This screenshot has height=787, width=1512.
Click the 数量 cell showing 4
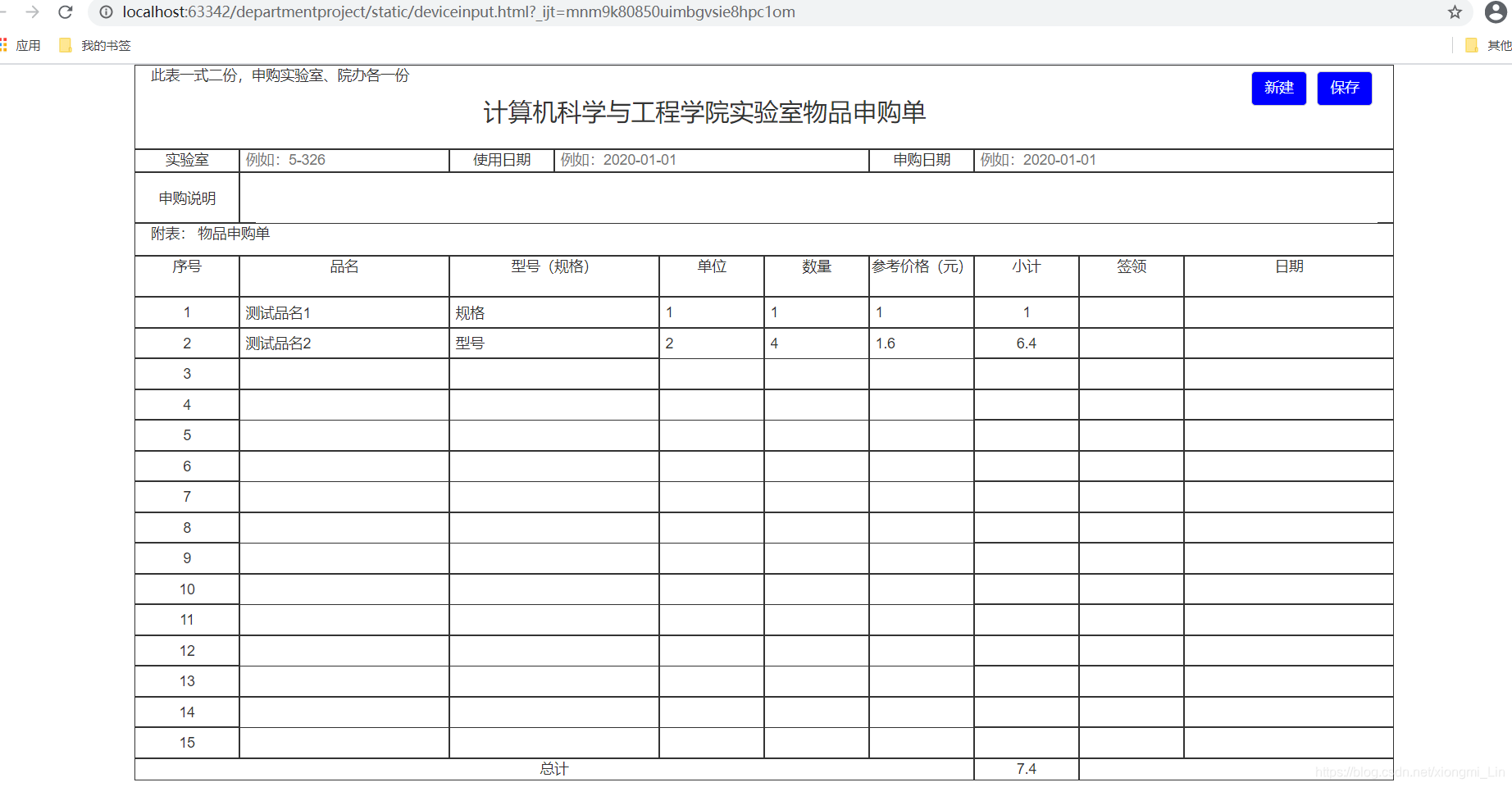tap(817, 343)
